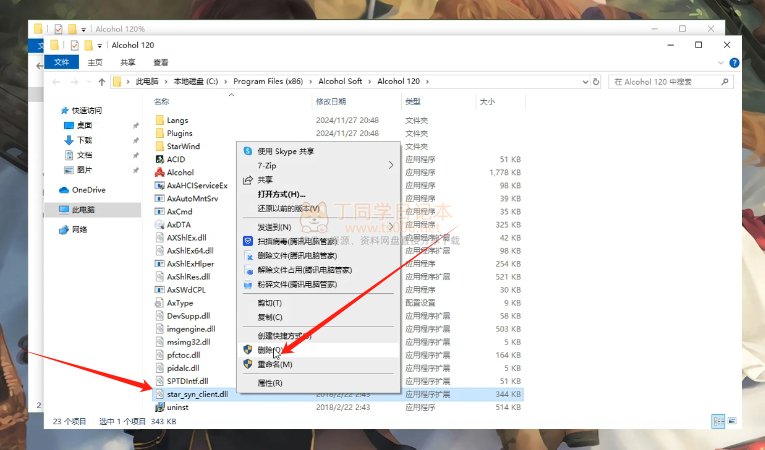Select the imgengine.dll file
The width and height of the screenshot is (765, 450).
(191, 329)
